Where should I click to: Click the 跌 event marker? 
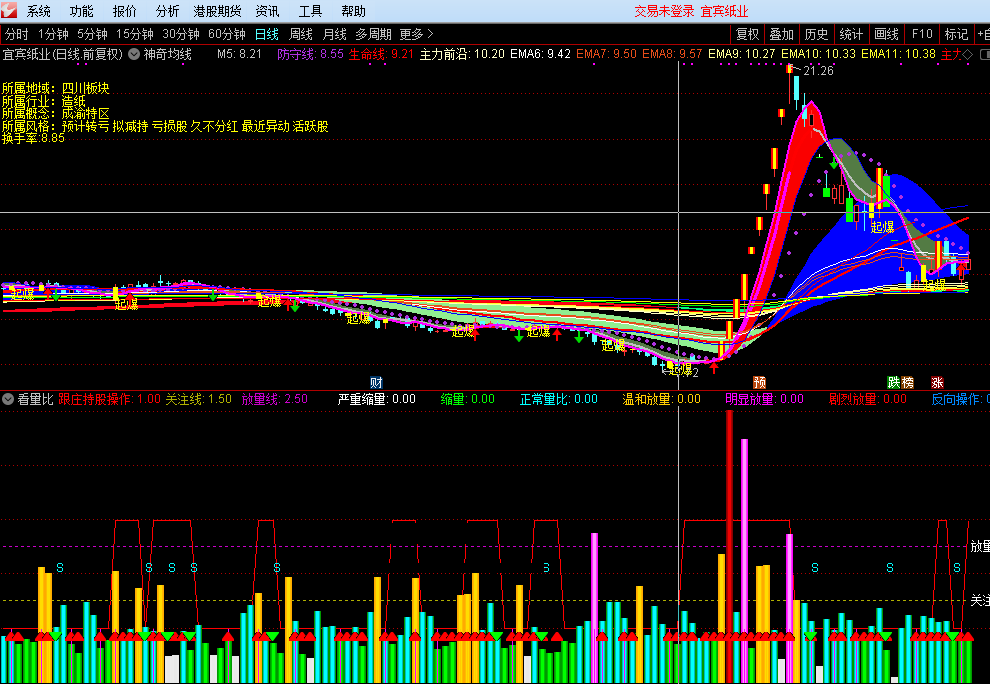[894, 382]
